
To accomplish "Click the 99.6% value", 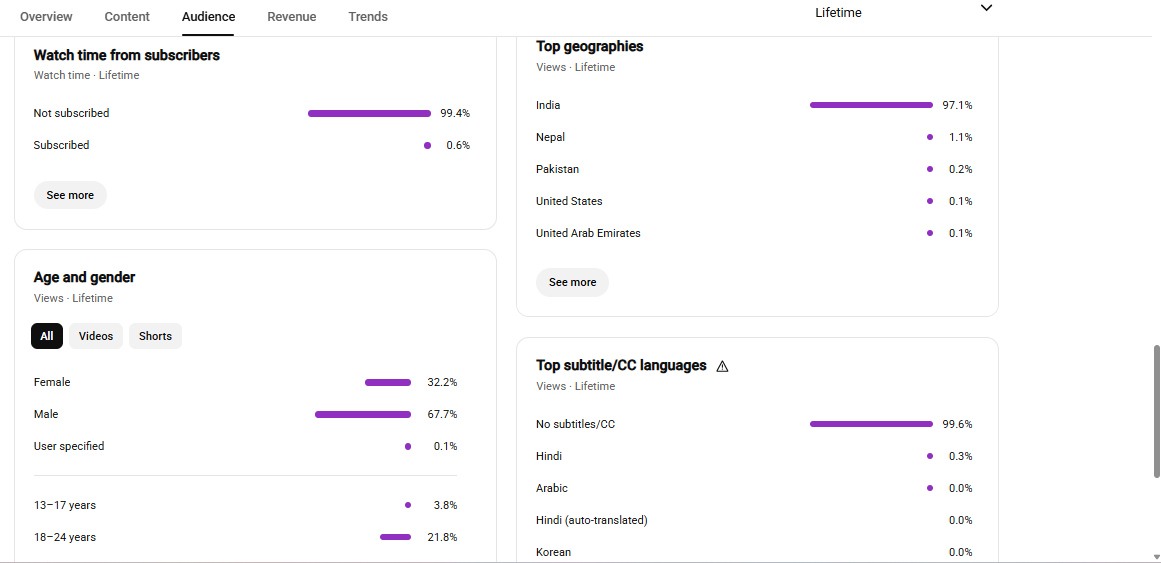I will [957, 424].
